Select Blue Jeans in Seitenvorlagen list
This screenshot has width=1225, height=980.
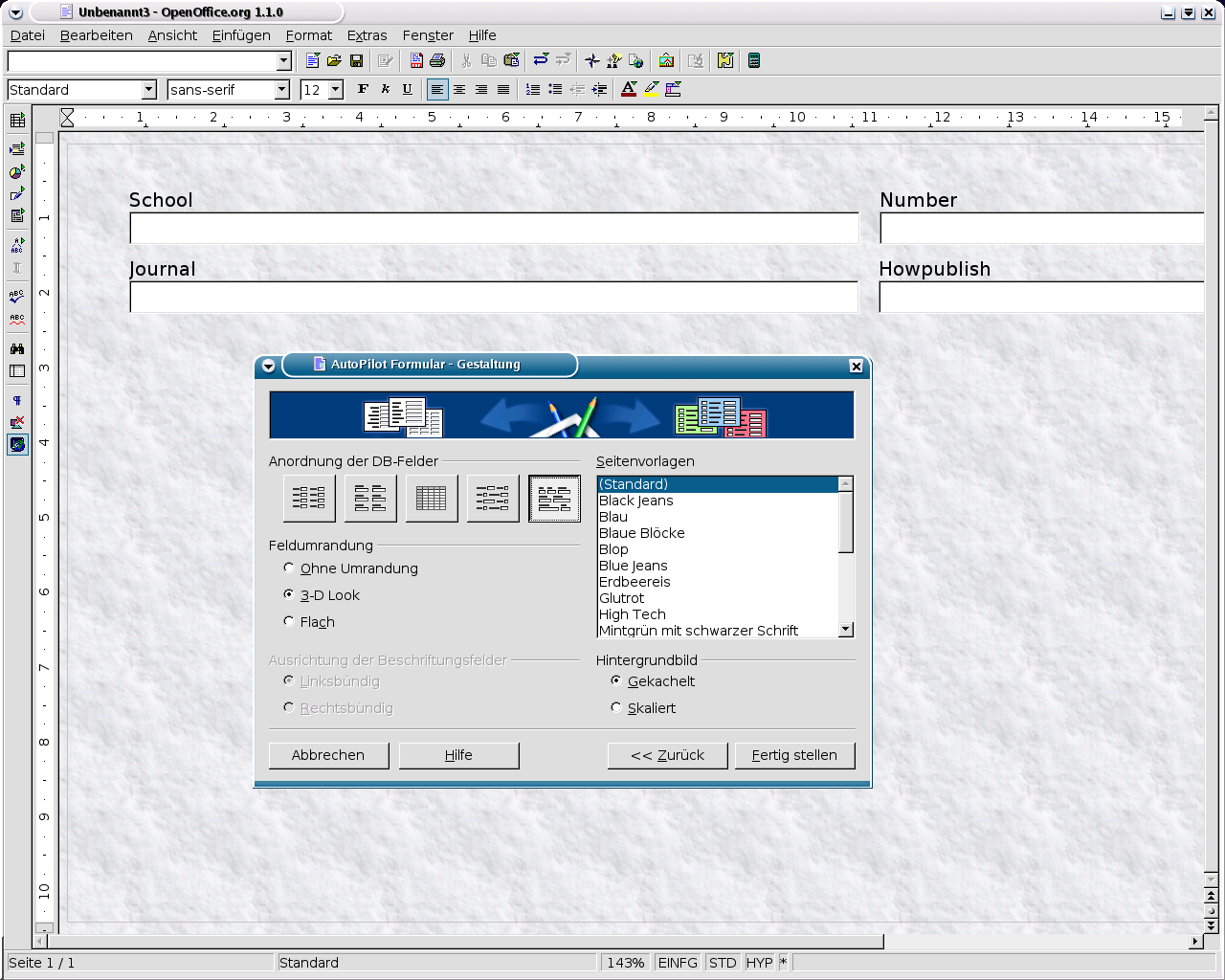(x=634, y=566)
